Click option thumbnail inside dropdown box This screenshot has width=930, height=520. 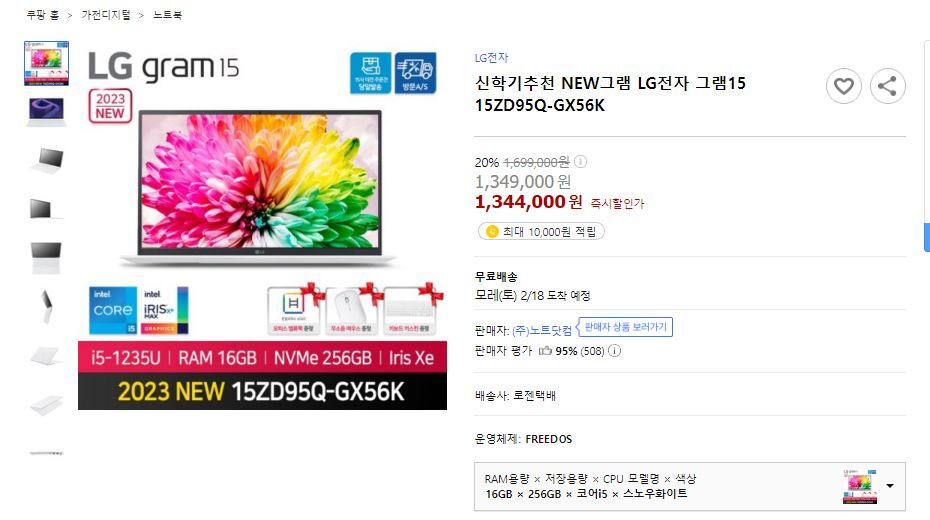[859, 486]
